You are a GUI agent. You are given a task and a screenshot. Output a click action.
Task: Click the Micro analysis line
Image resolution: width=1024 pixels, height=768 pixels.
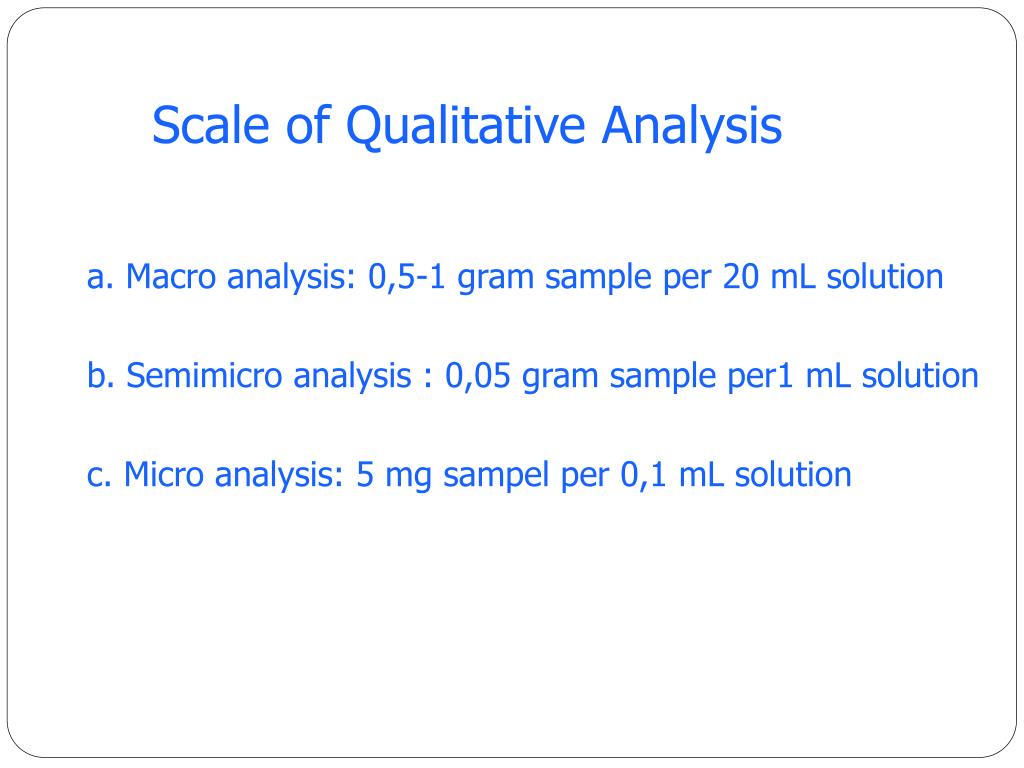tap(469, 475)
